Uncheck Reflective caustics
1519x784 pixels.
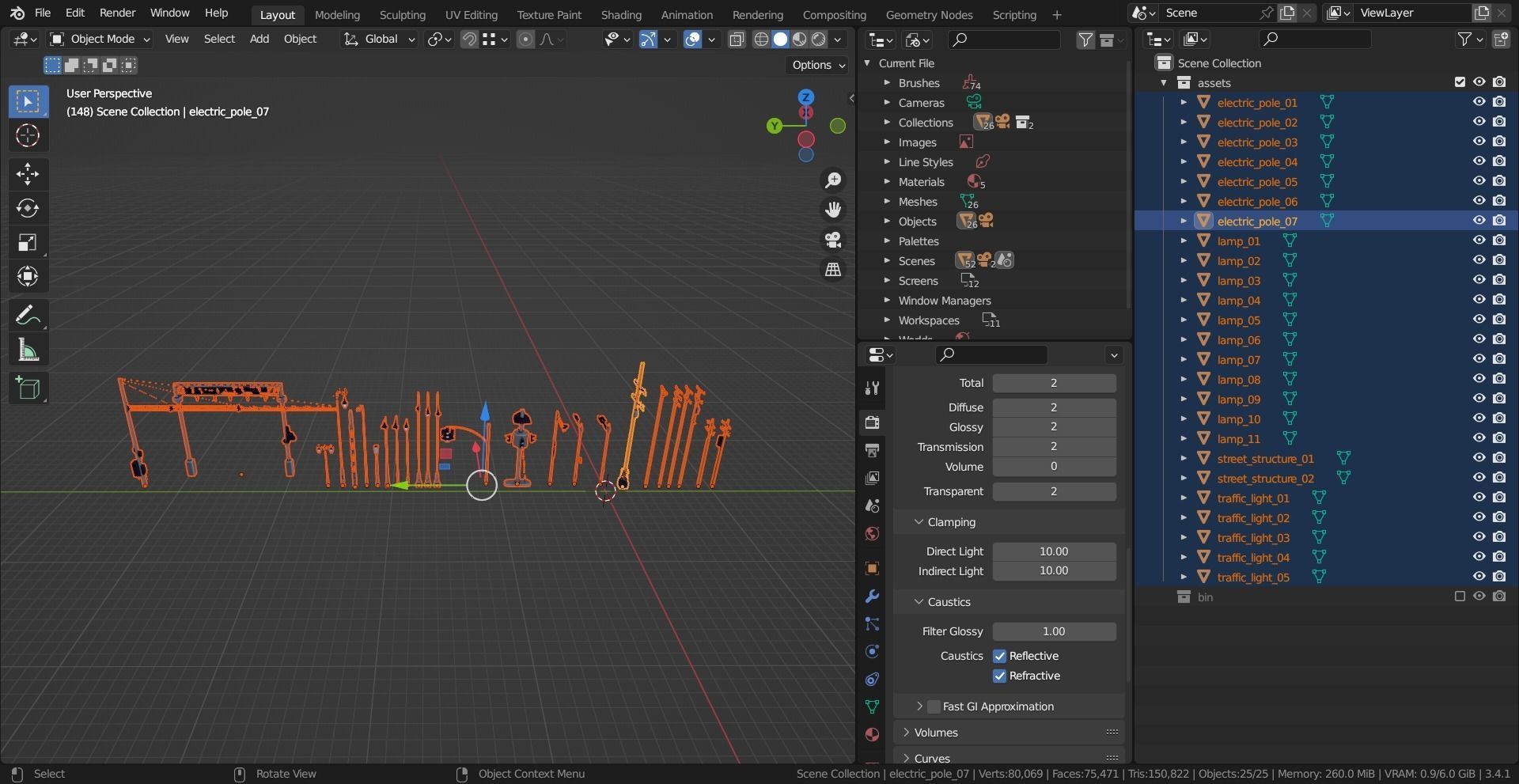pyautogui.click(x=1000, y=656)
